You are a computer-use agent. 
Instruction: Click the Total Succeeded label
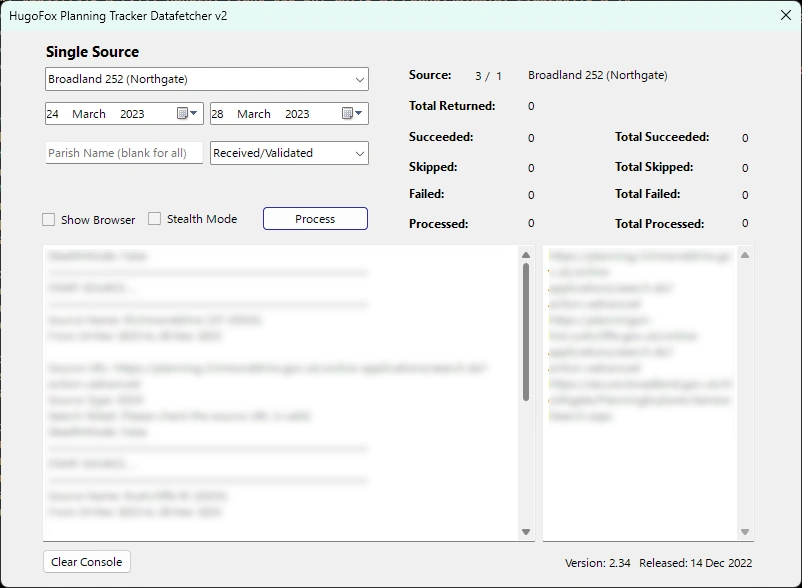[662, 137]
